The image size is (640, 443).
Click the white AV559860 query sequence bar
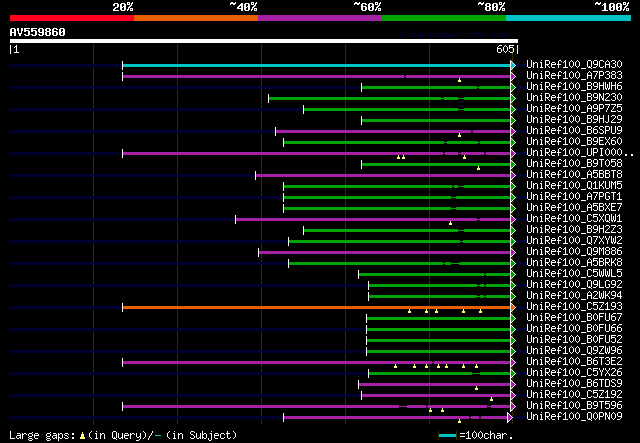(x=264, y=41)
